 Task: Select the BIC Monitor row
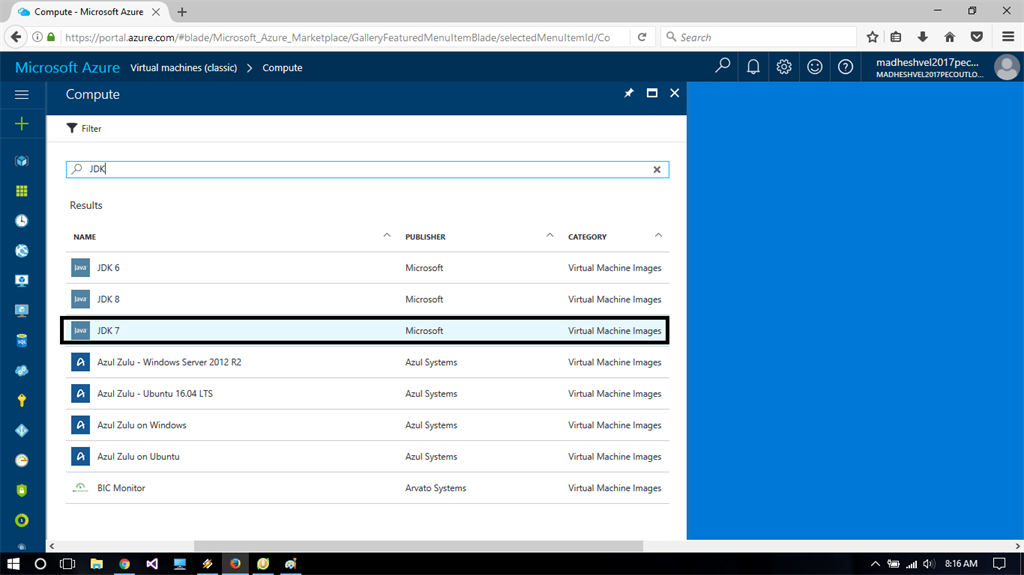click(368, 487)
